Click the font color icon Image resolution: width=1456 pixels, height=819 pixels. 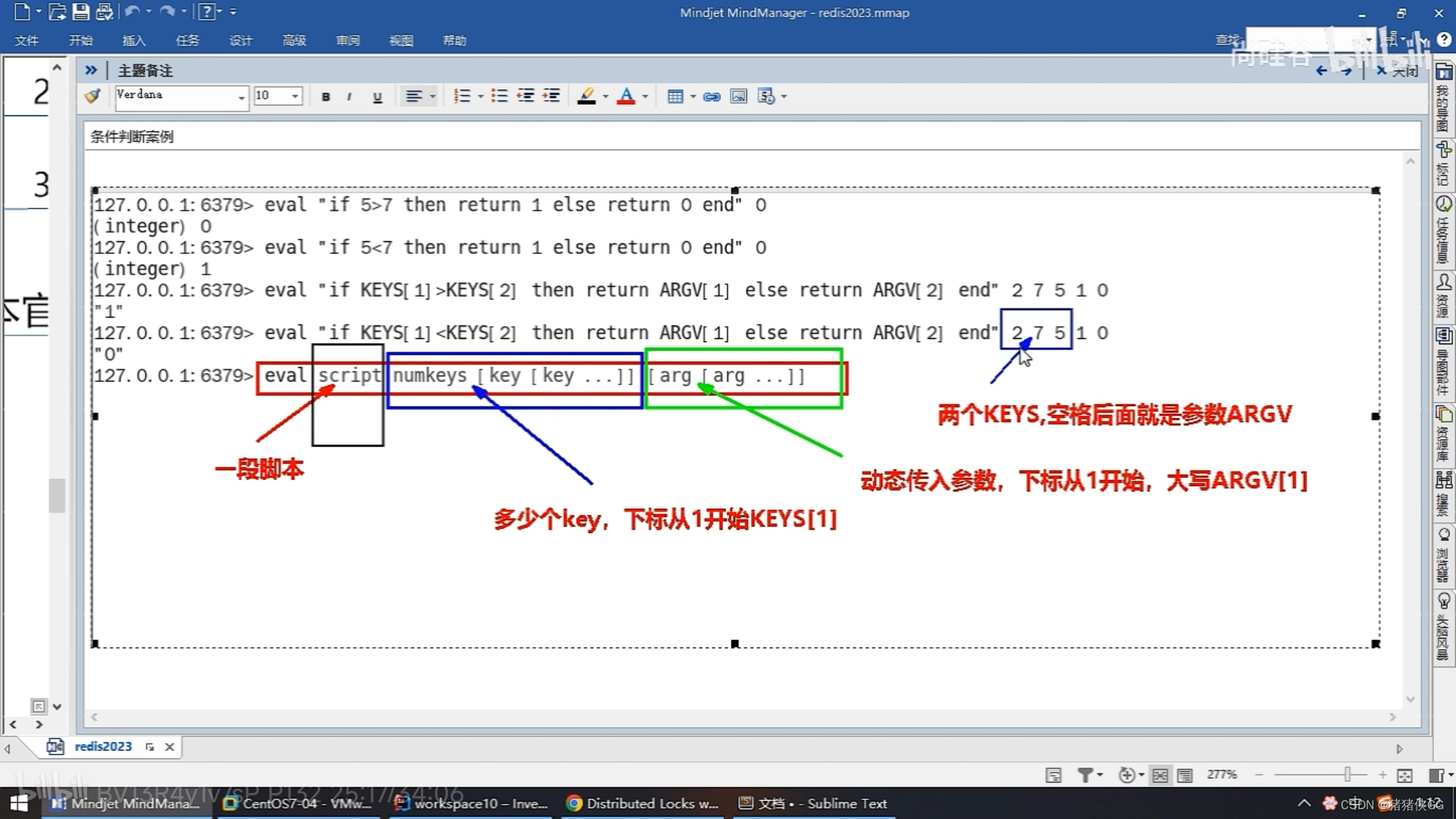(x=627, y=95)
